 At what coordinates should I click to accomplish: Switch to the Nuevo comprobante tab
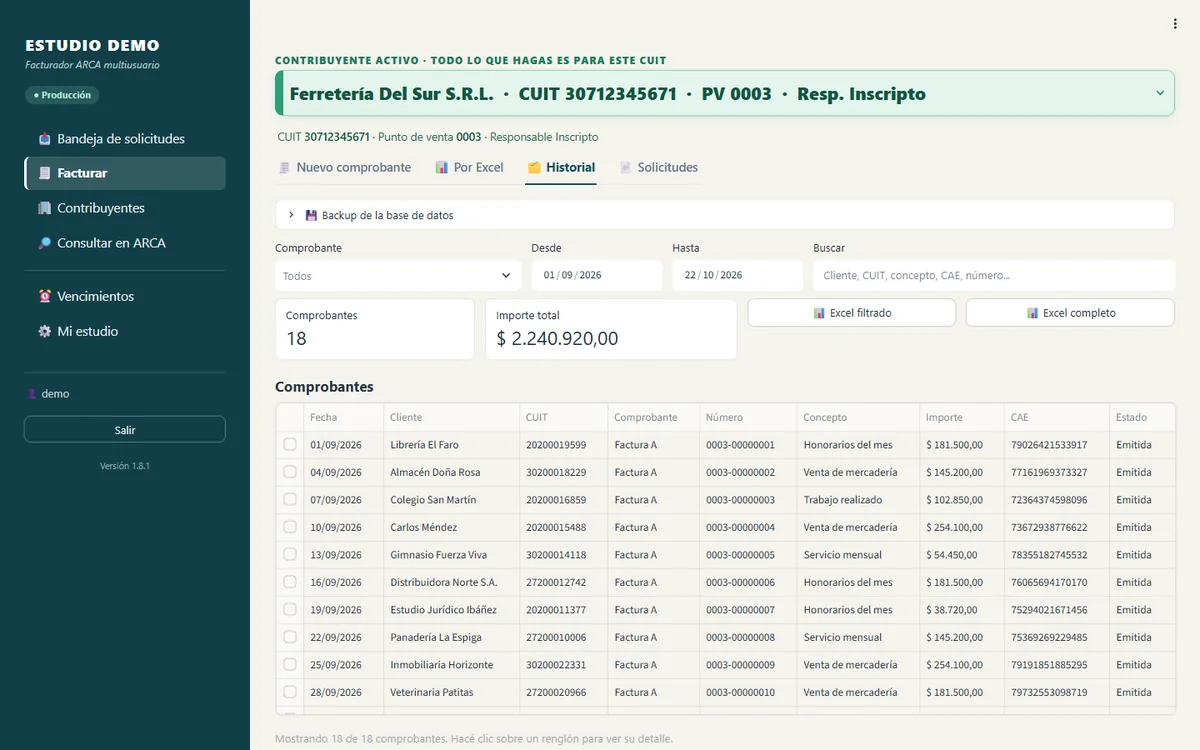[x=344, y=167]
